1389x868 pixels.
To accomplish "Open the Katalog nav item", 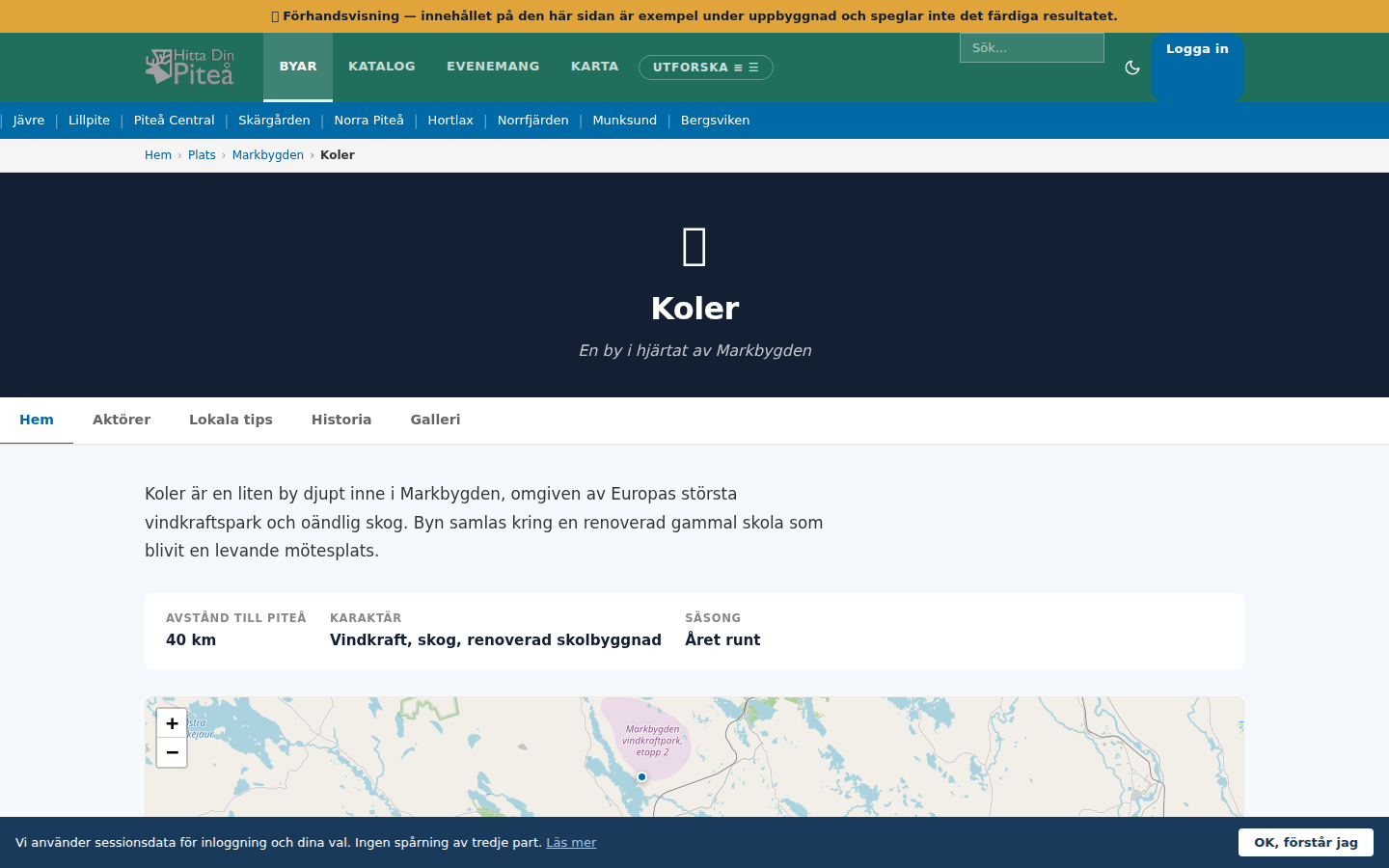I will click(382, 67).
